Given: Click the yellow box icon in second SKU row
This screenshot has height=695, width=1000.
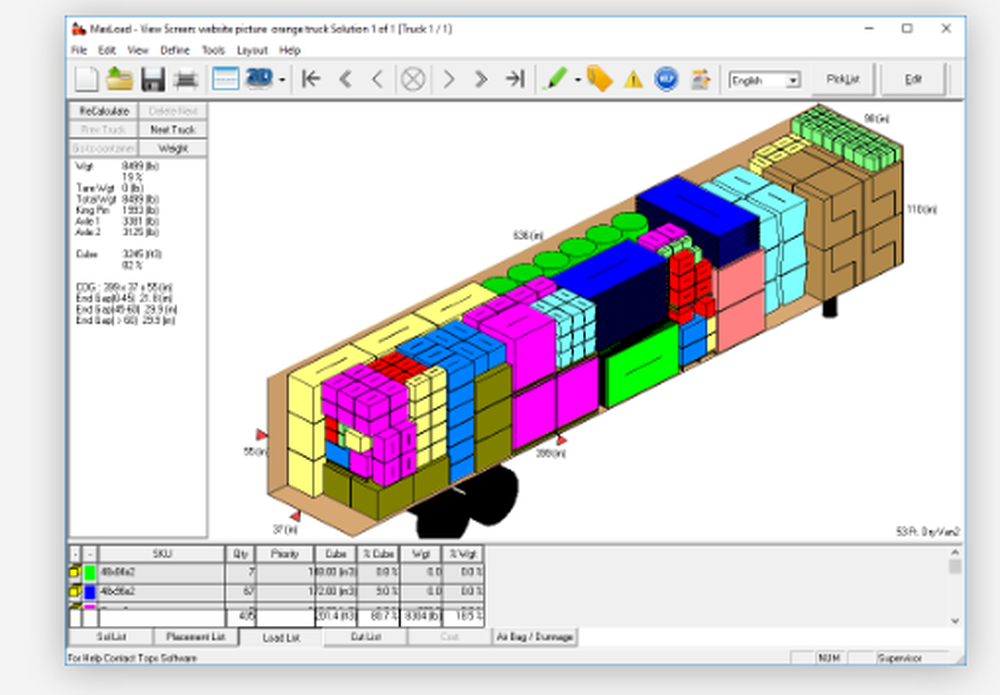Looking at the screenshot, I should click(x=75, y=592).
